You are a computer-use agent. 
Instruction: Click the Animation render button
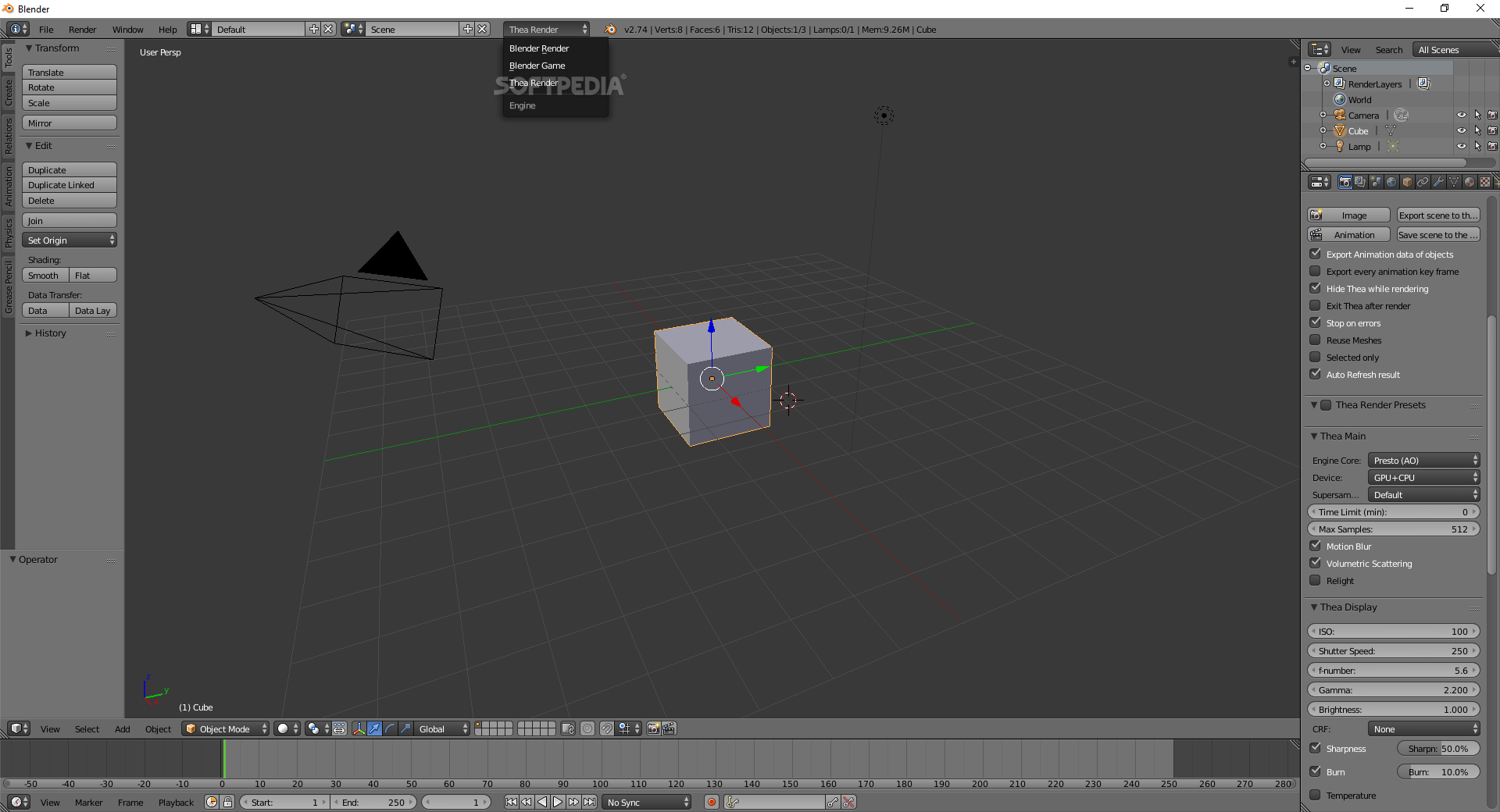[x=1349, y=234]
